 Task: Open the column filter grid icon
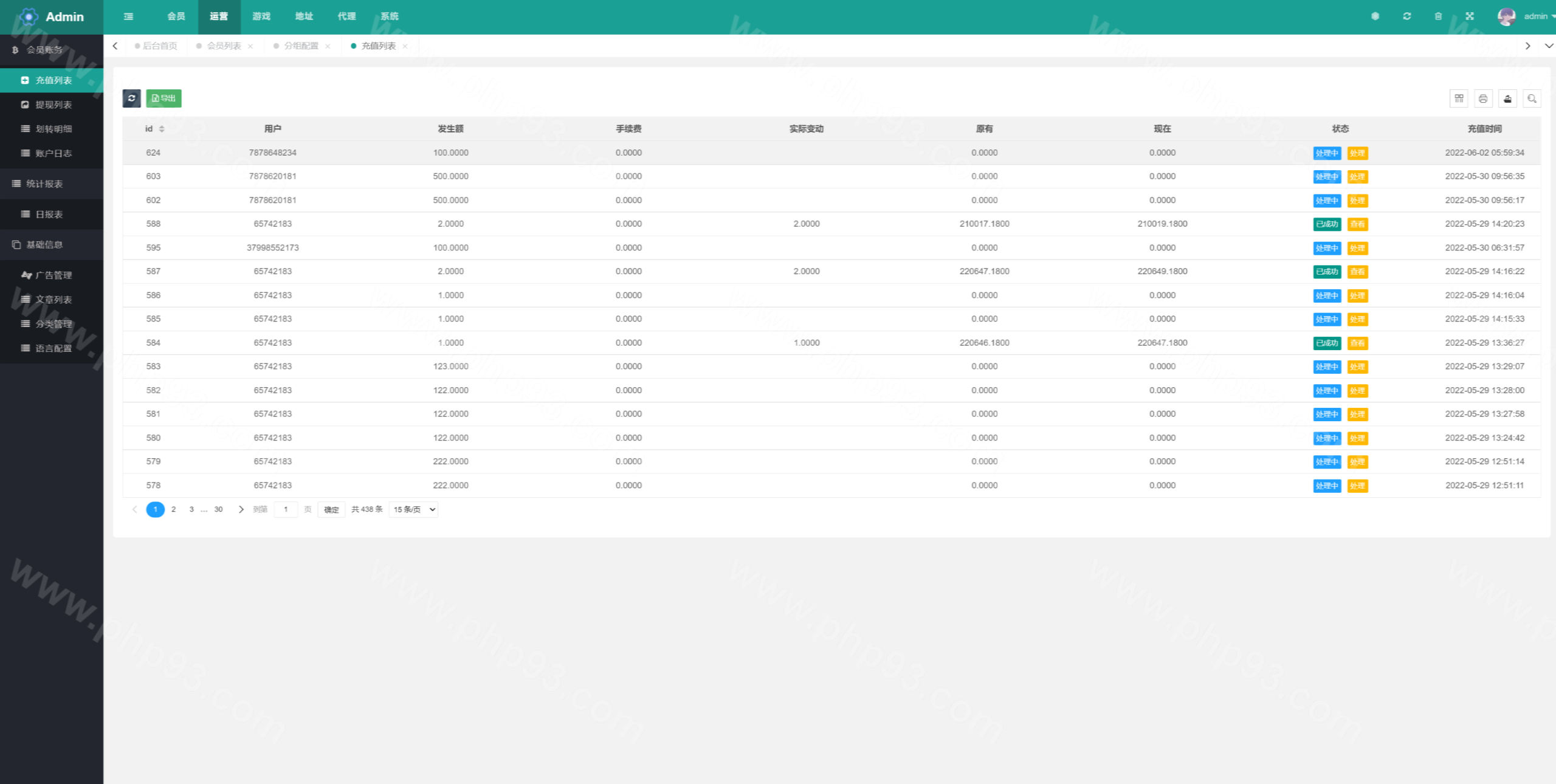tap(1459, 98)
